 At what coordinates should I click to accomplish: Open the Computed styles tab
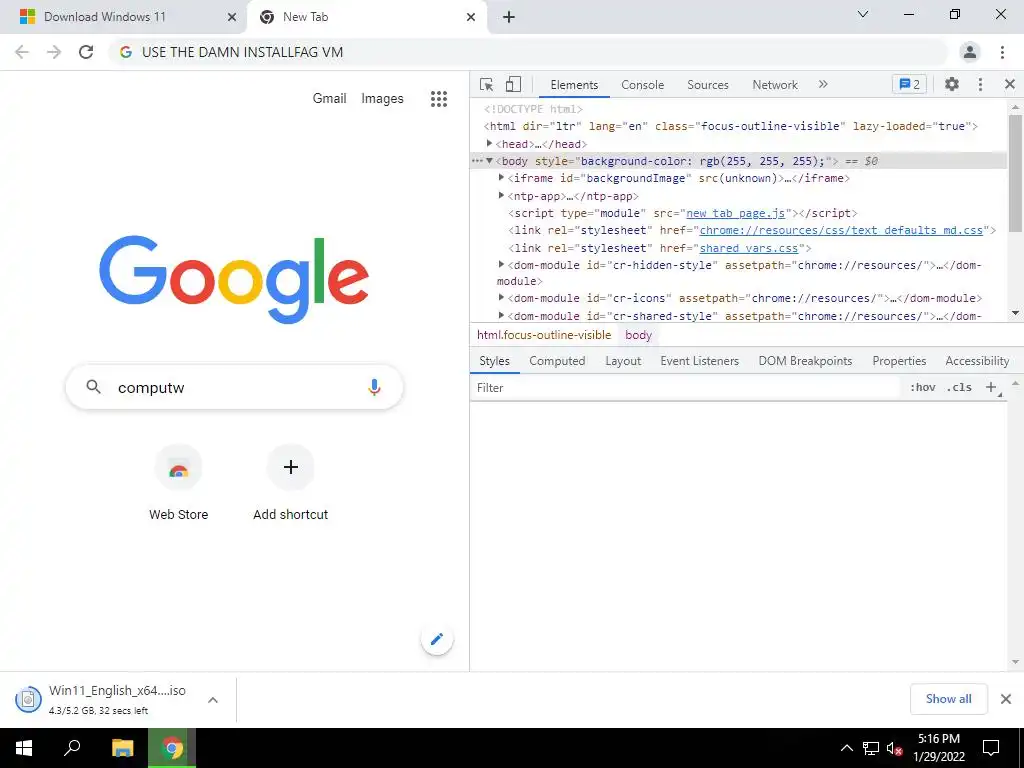[x=557, y=361]
